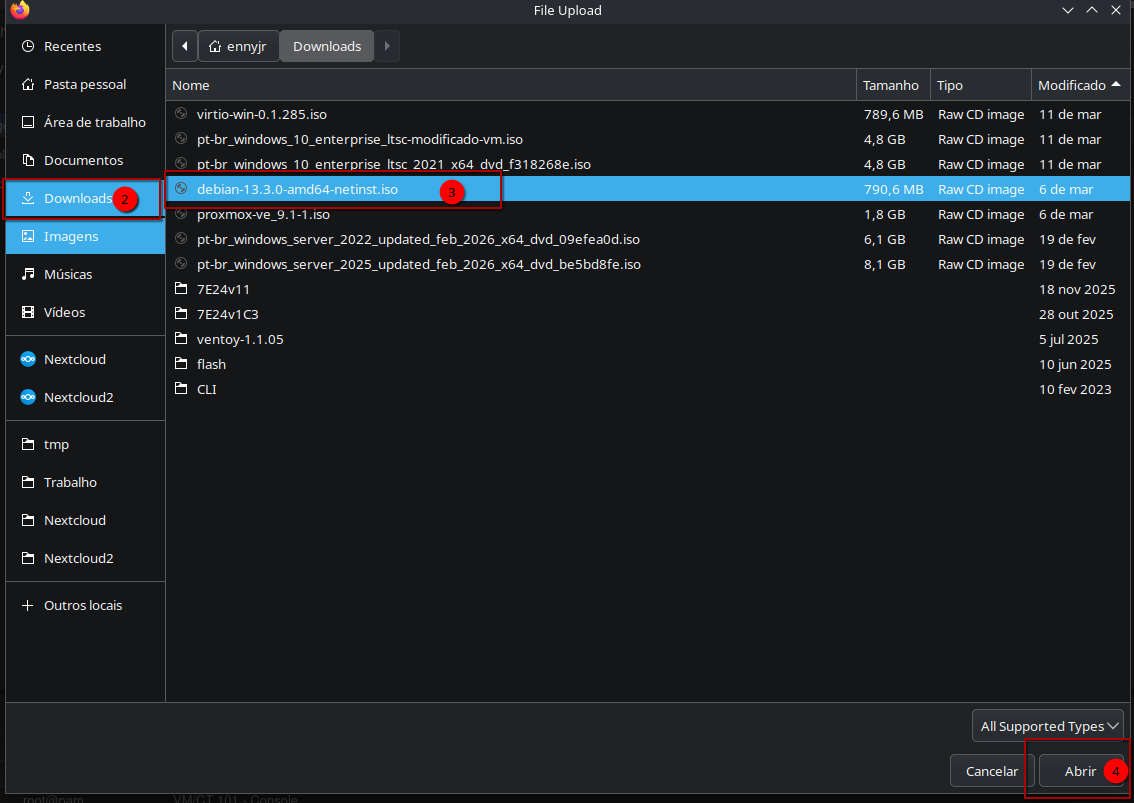Click the path bar forward arrow
Screen dimensions: 1134x803
(x=387, y=46)
